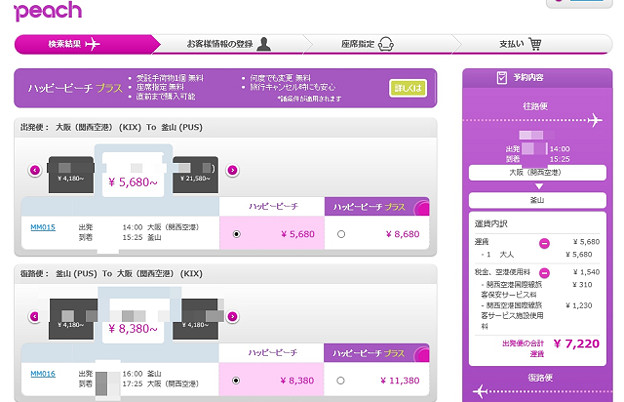Select ハッピーピーチプラス fare ¥11,380 radio
This screenshot has width=624, height=402.
pos(340,381)
